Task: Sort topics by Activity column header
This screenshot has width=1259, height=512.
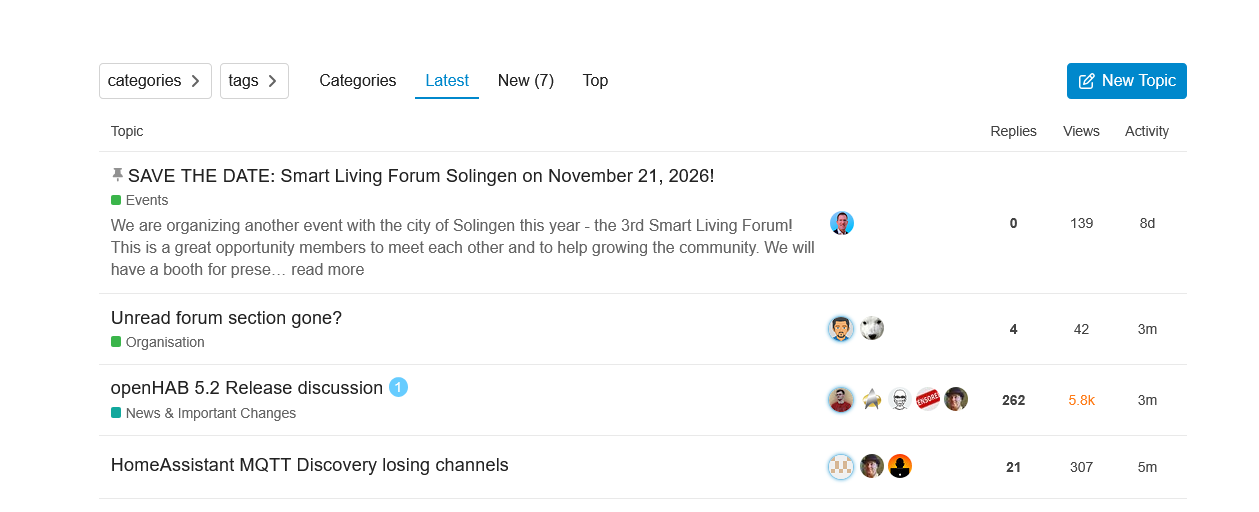Action: 1147,131
